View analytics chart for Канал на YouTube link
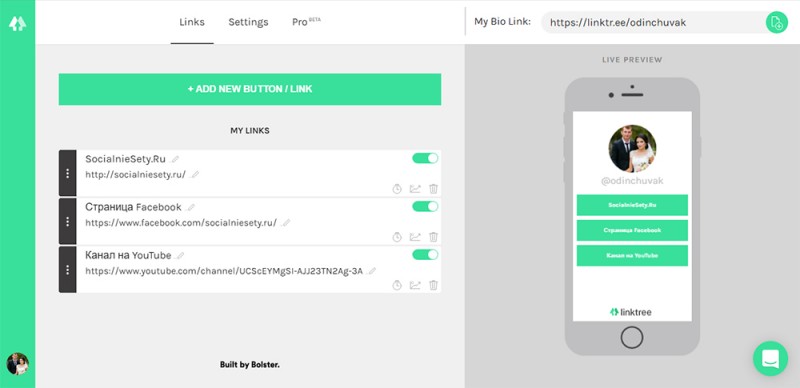Viewport: 800px width, 388px height. point(415,285)
